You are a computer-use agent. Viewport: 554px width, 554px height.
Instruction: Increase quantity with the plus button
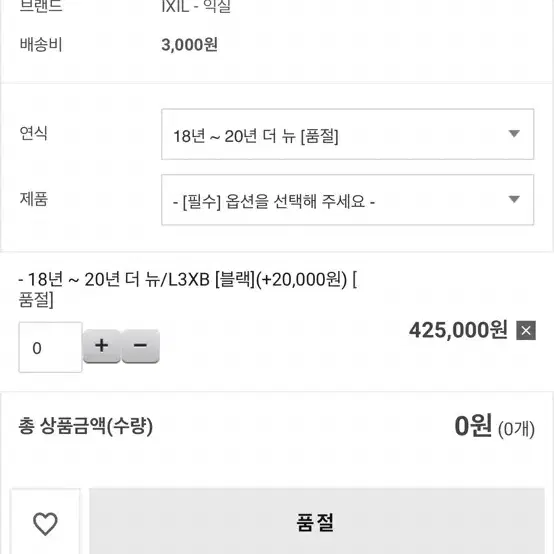102,346
